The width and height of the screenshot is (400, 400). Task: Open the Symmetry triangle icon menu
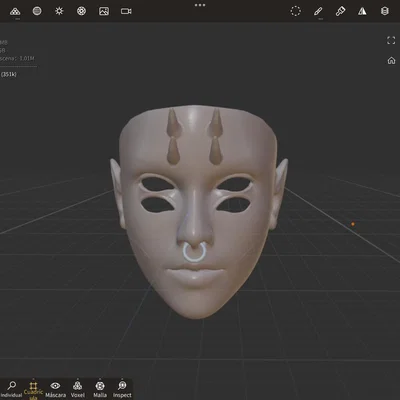[362, 11]
